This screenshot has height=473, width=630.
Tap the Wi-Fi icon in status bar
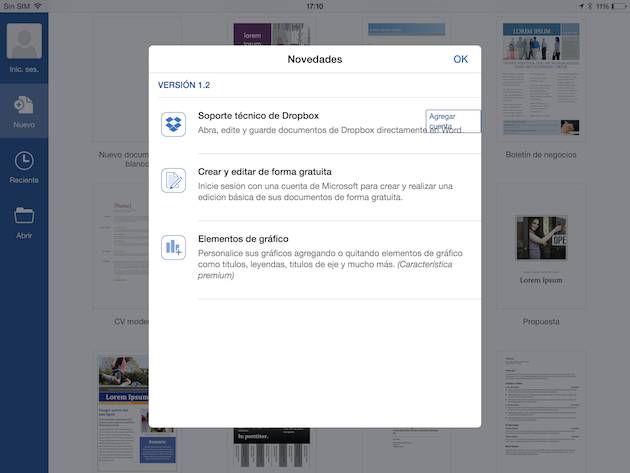point(37,6)
